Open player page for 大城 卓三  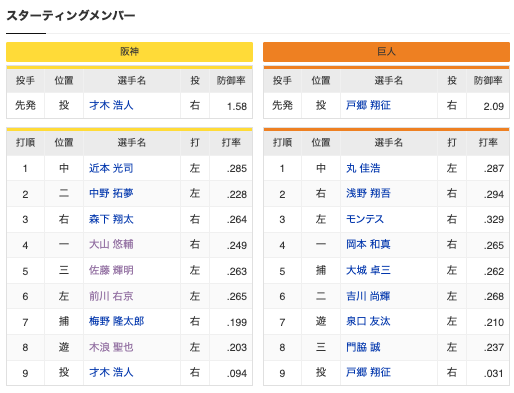click(x=368, y=270)
